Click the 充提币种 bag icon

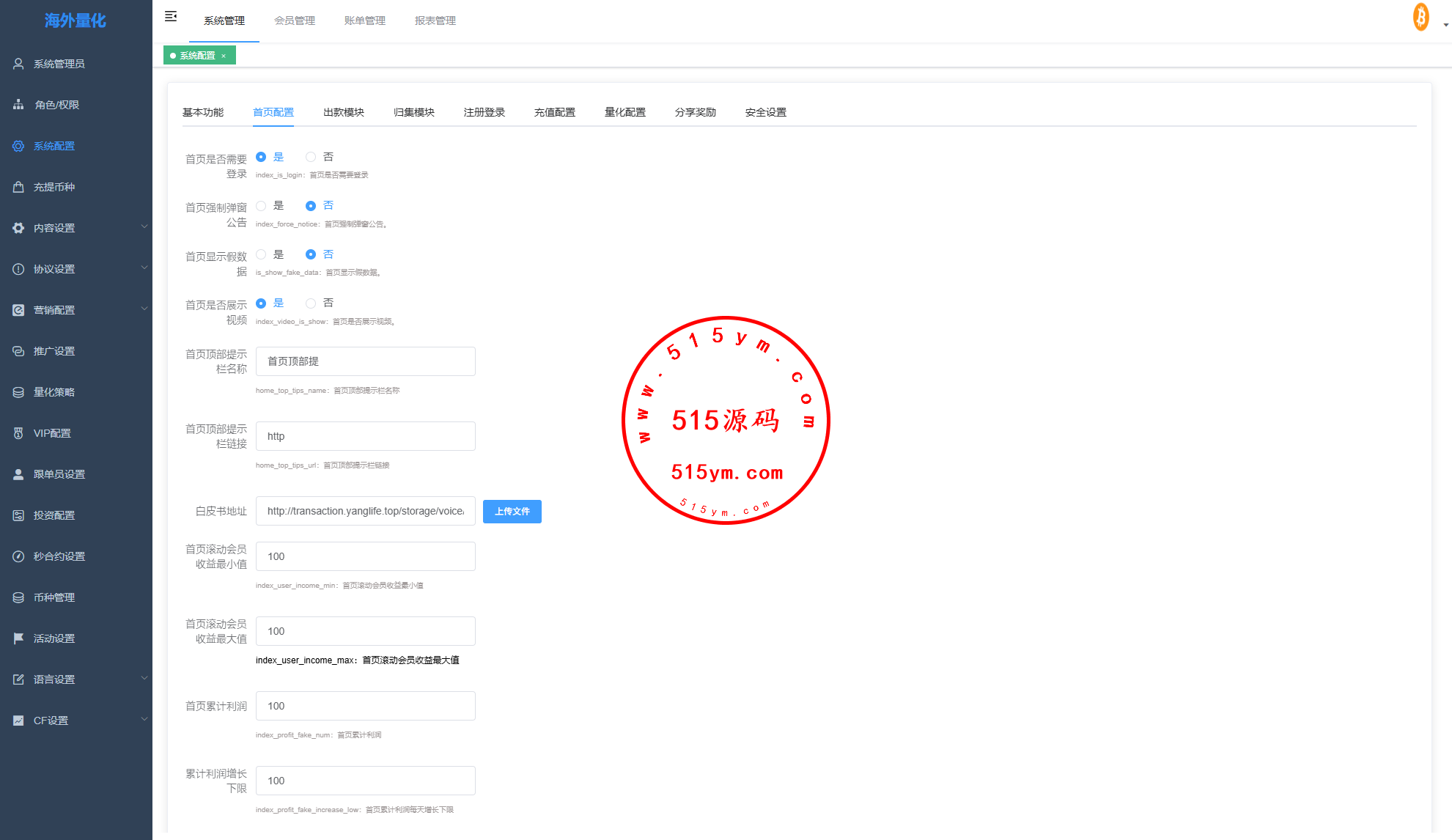pyautogui.click(x=18, y=187)
